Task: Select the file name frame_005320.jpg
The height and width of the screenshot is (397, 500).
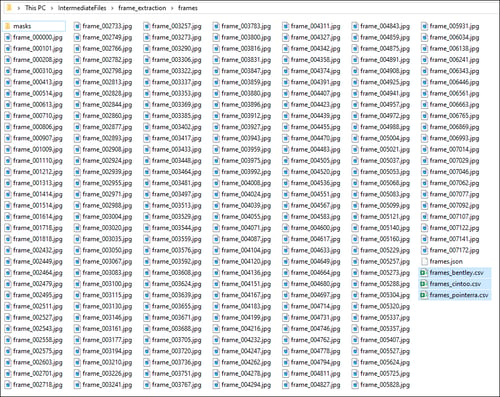Action: (385, 306)
